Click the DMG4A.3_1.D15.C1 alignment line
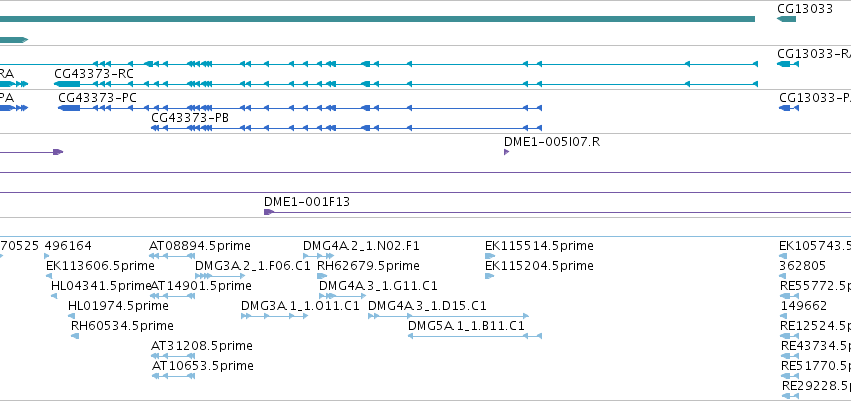 coord(448,316)
